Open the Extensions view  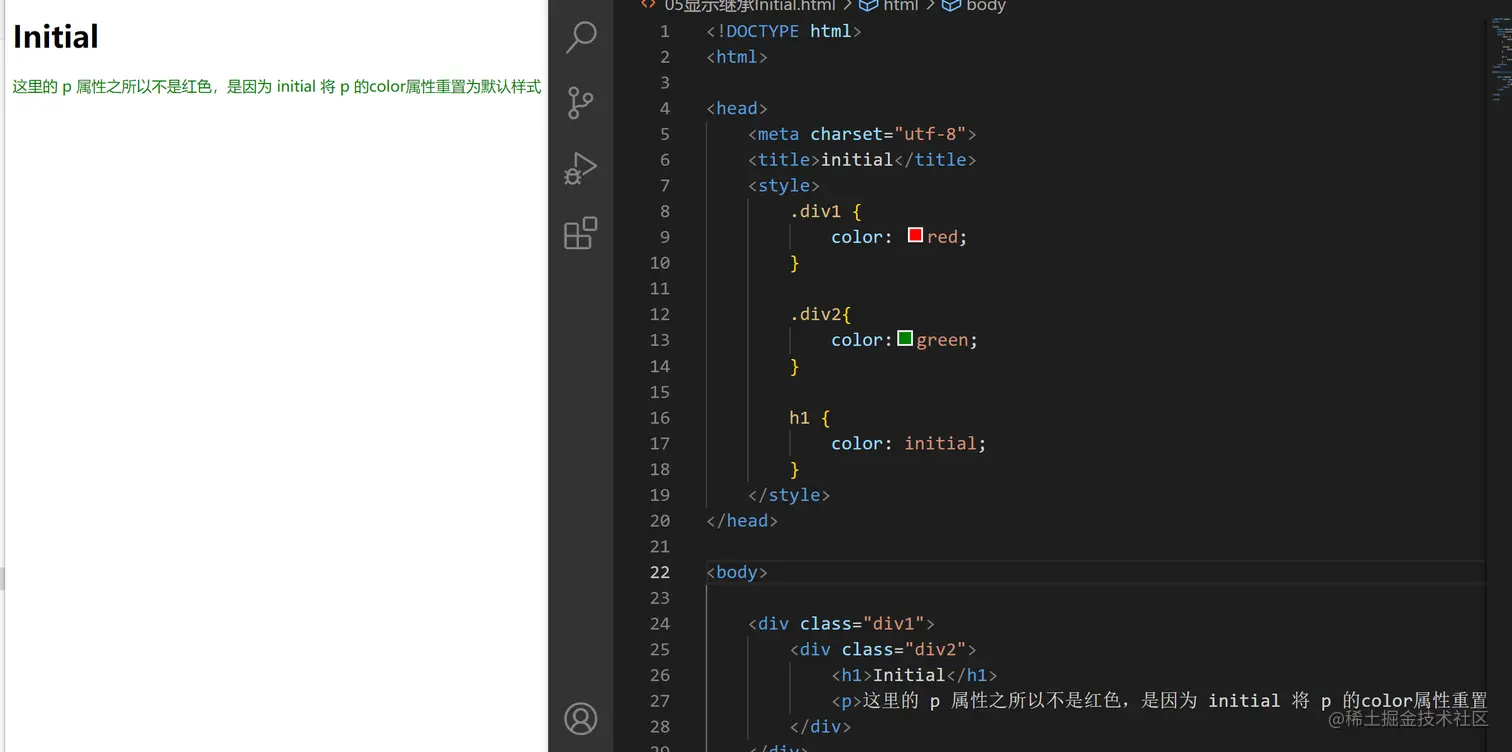point(581,233)
